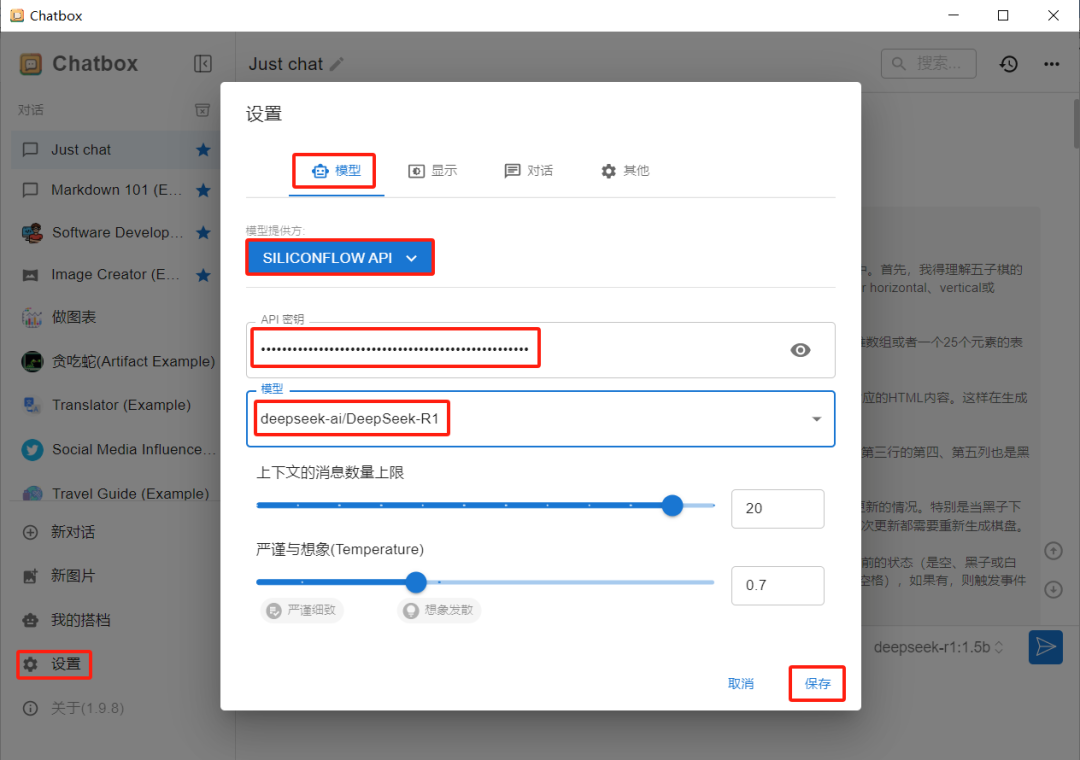Open the chat history clock icon
Screen dimensions: 1080x760
[1008, 64]
